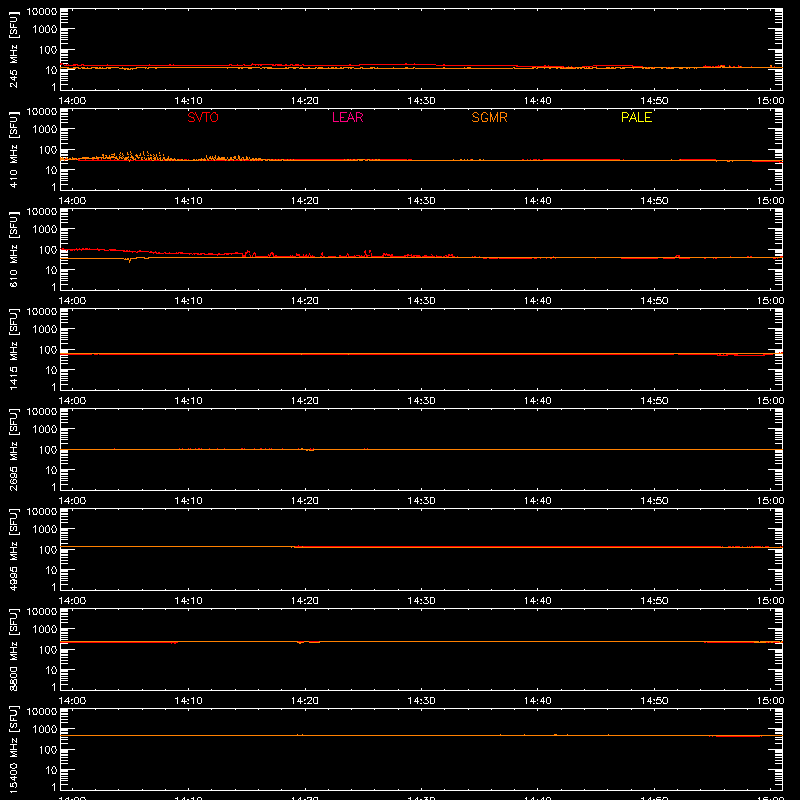This screenshot has height=800, width=800.
Task: Click the 1000 y-axis value of 410 MHz plot
Action: point(45,130)
